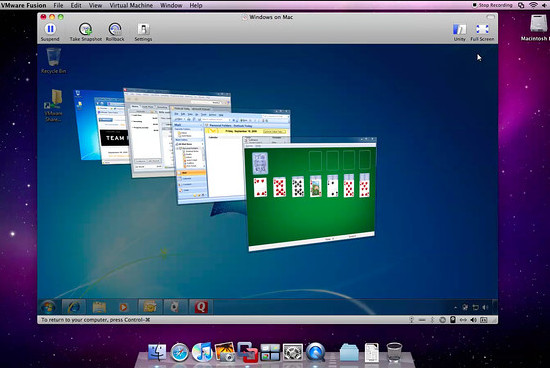Open the Edit menu
Viewport: 550px width, 368px height.
click(76, 5)
